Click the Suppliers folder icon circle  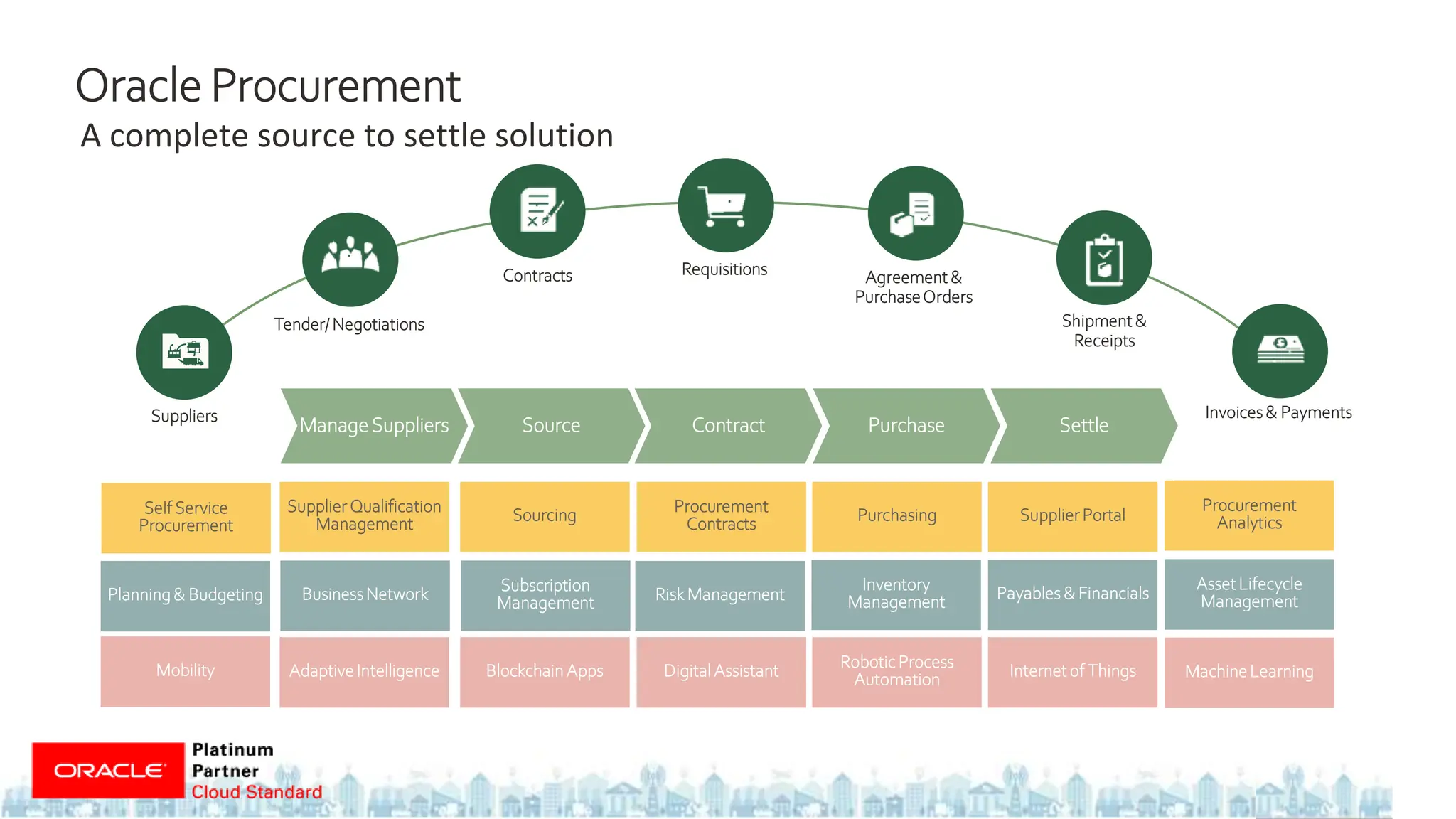(x=184, y=352)
